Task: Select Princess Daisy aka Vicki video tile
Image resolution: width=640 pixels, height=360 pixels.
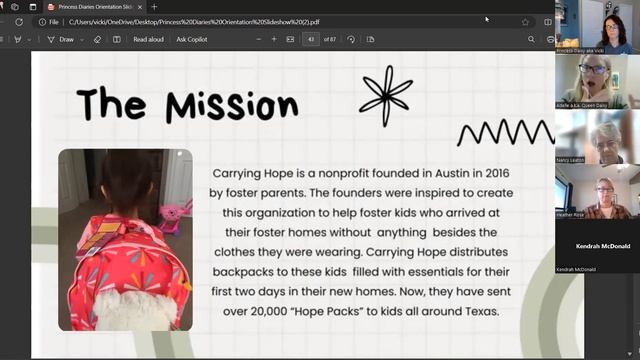Action: [x=597, y=27]
